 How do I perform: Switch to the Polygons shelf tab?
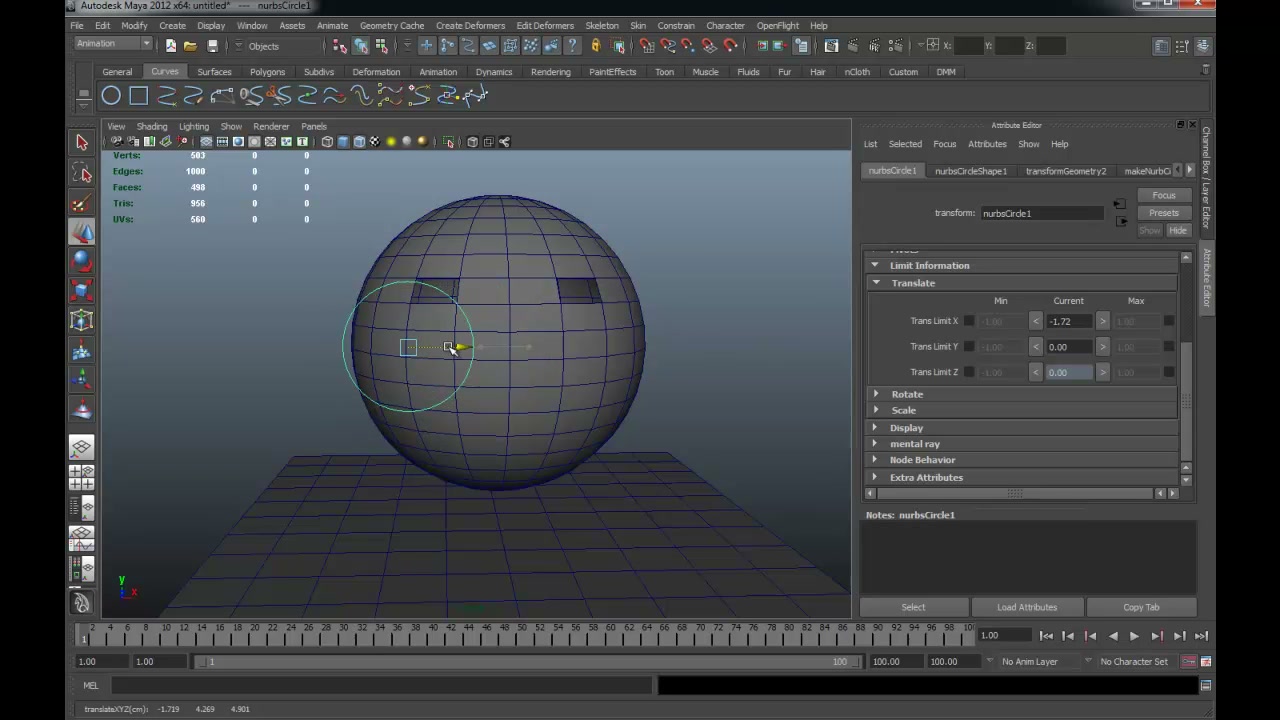coord(267,72)
